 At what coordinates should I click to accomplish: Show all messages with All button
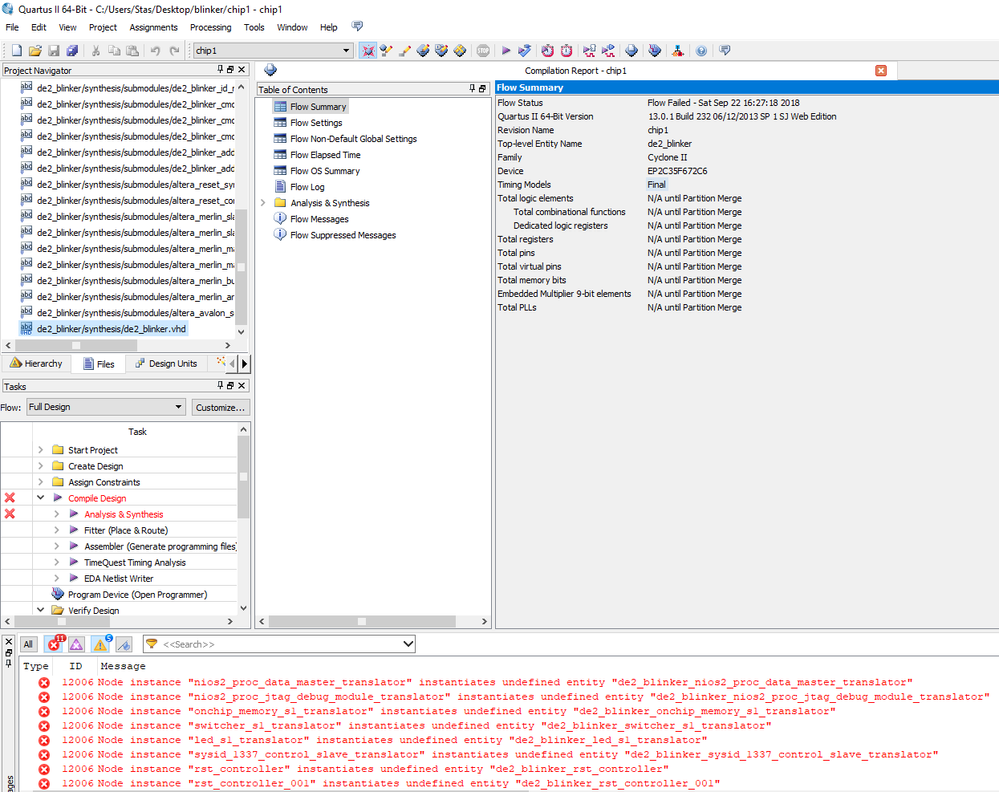[x=28, y=645]
